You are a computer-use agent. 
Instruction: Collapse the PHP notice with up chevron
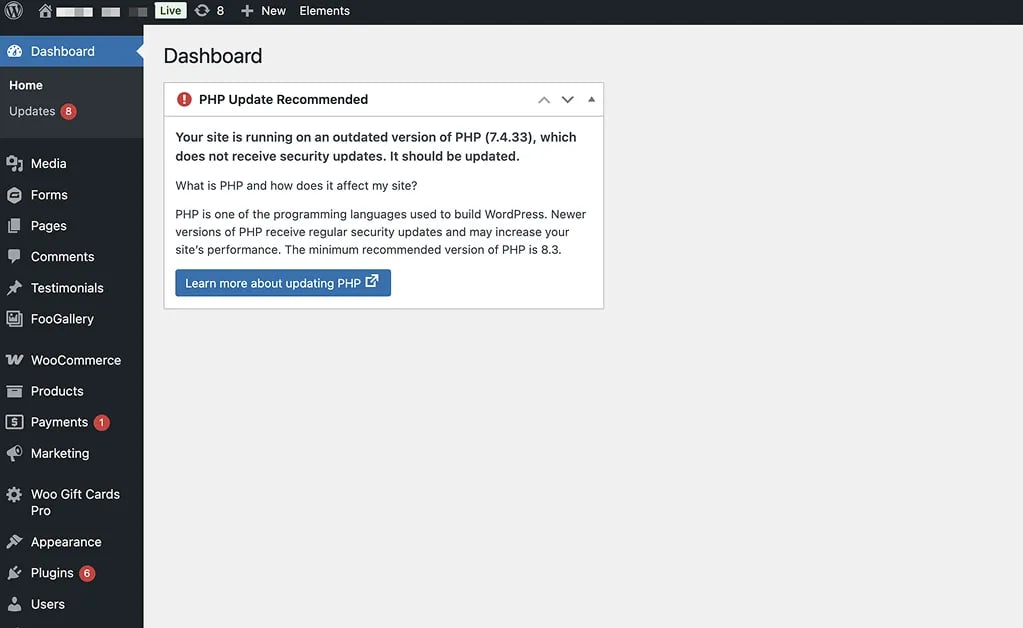543,99
